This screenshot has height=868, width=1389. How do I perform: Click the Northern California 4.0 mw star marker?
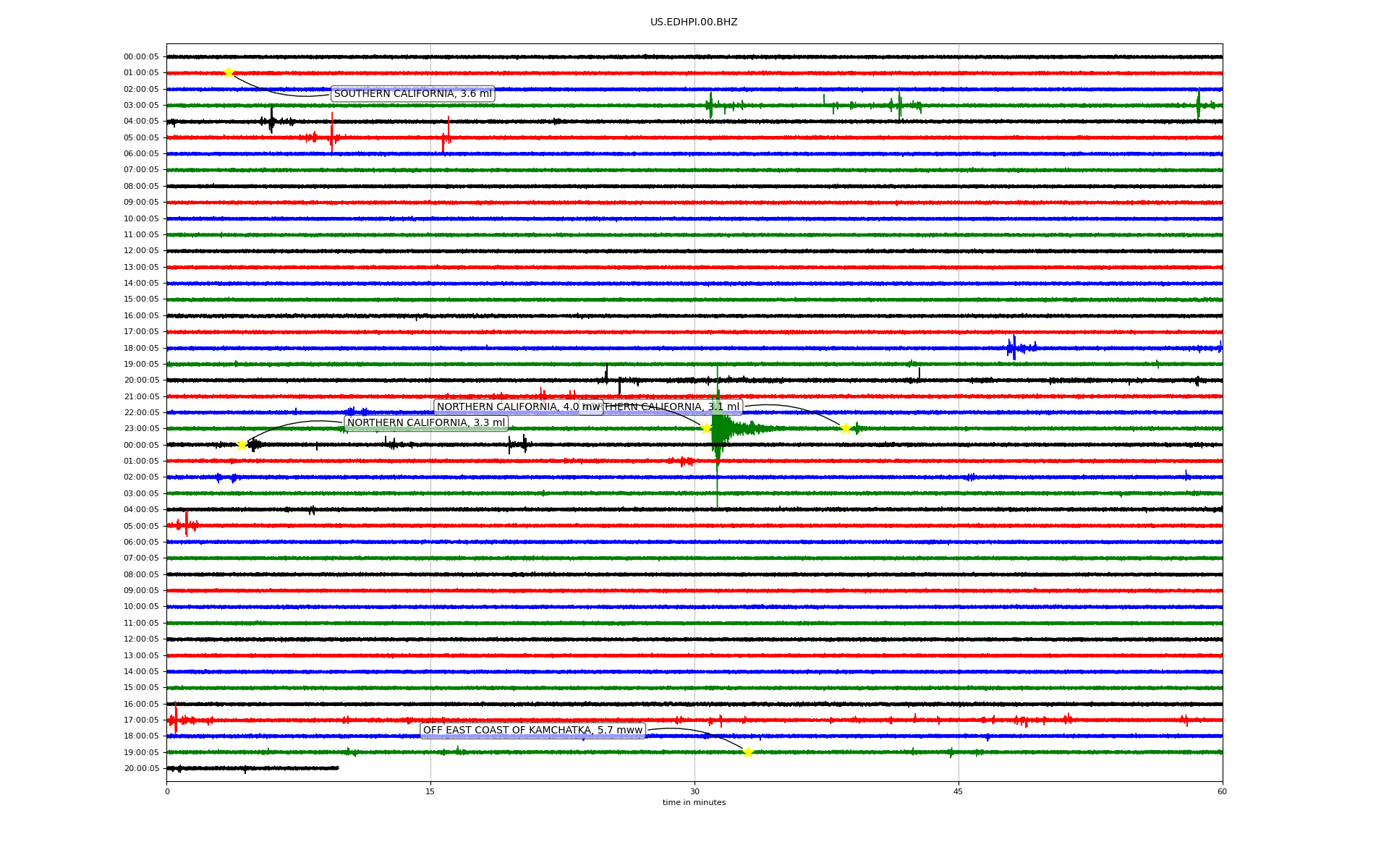point(706,428)
